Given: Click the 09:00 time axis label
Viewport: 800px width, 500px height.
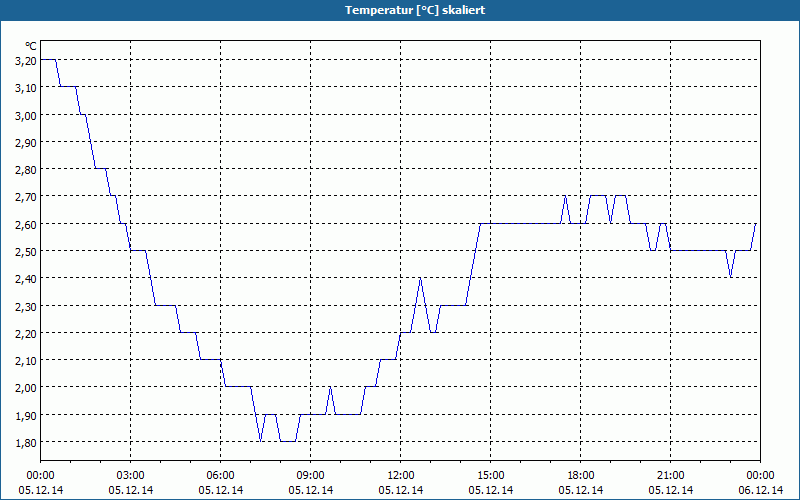Looking at the screenshot, I should click(x=311, y=476).
